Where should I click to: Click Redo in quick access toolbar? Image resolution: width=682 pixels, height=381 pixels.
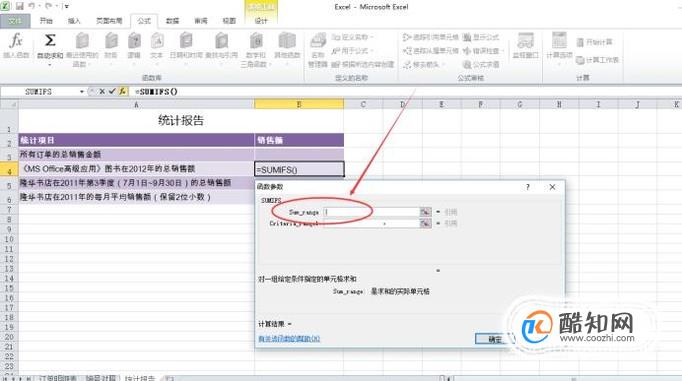tap(48, 6)
